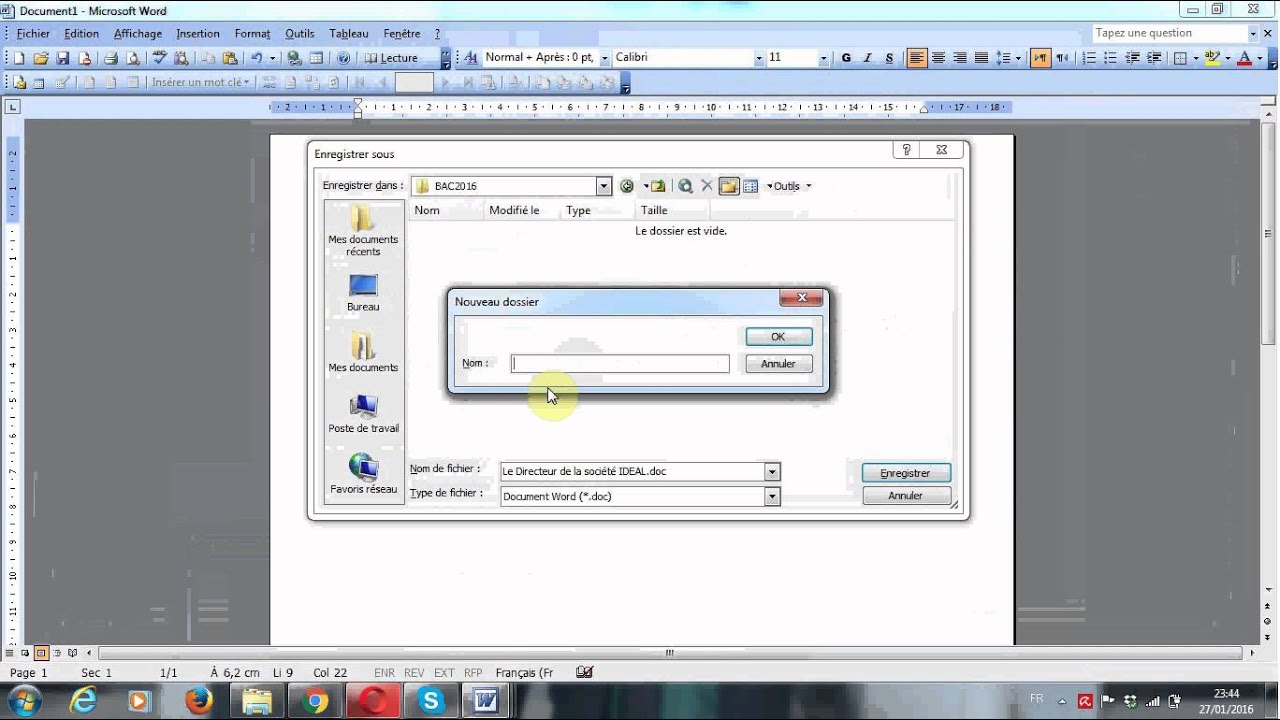Click the Open folder toolbar icon
This screenshot has width=1280, height=720.
41,58
